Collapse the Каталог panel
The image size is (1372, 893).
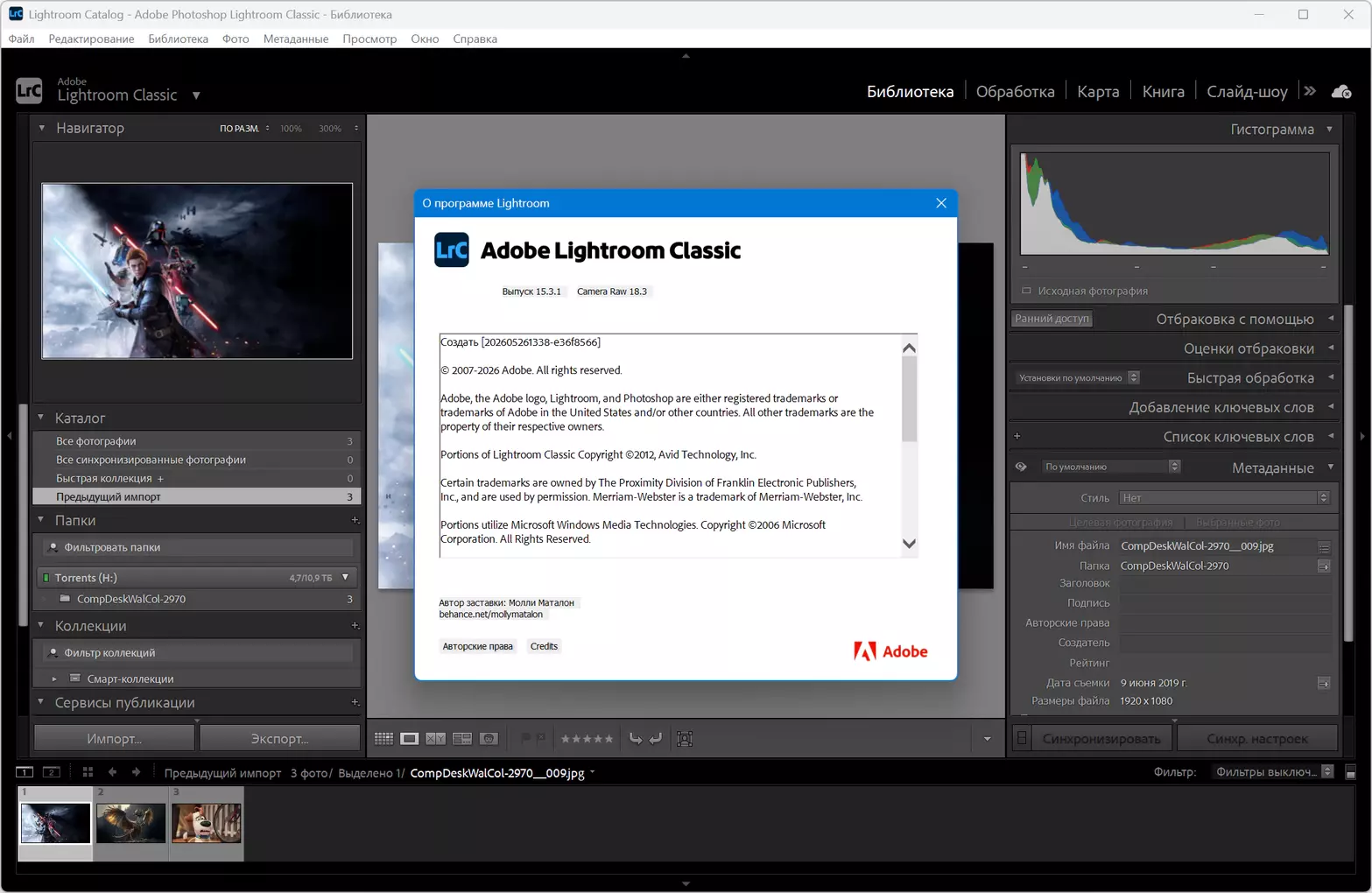click(41, 418)
